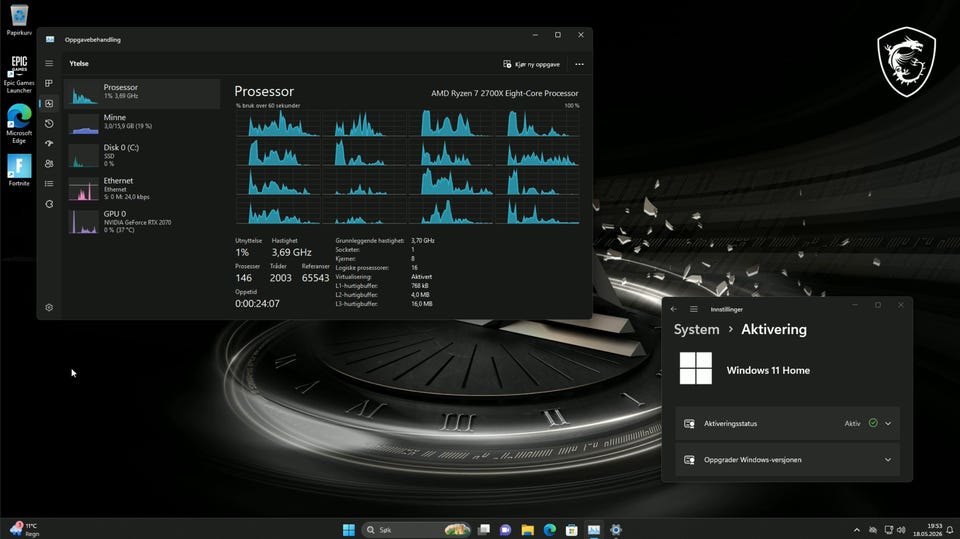Open Epic Games Launcher desktop shortcut

[x=19, y=74]
